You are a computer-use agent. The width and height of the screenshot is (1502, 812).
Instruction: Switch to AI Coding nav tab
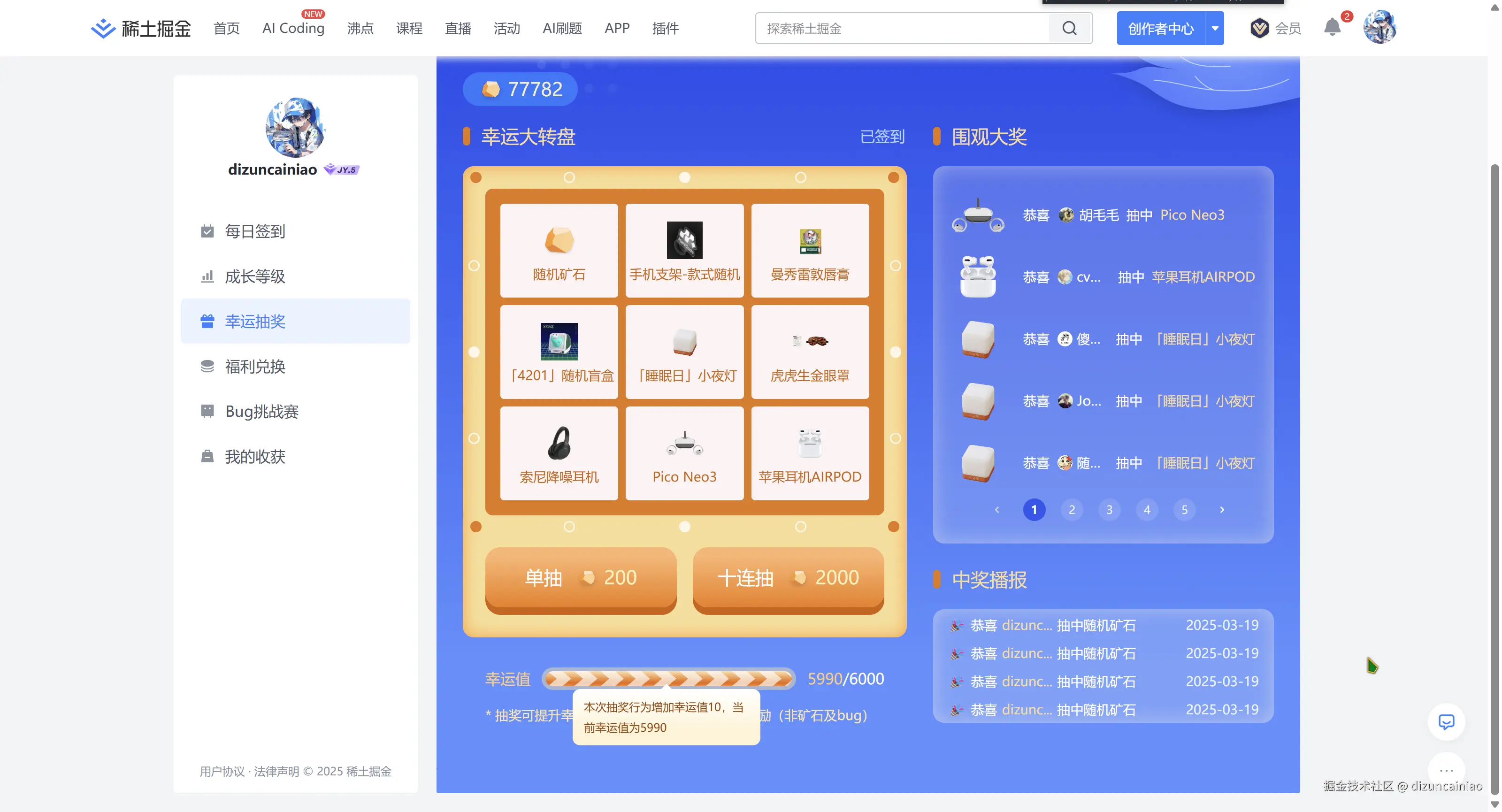pos(293,28)
